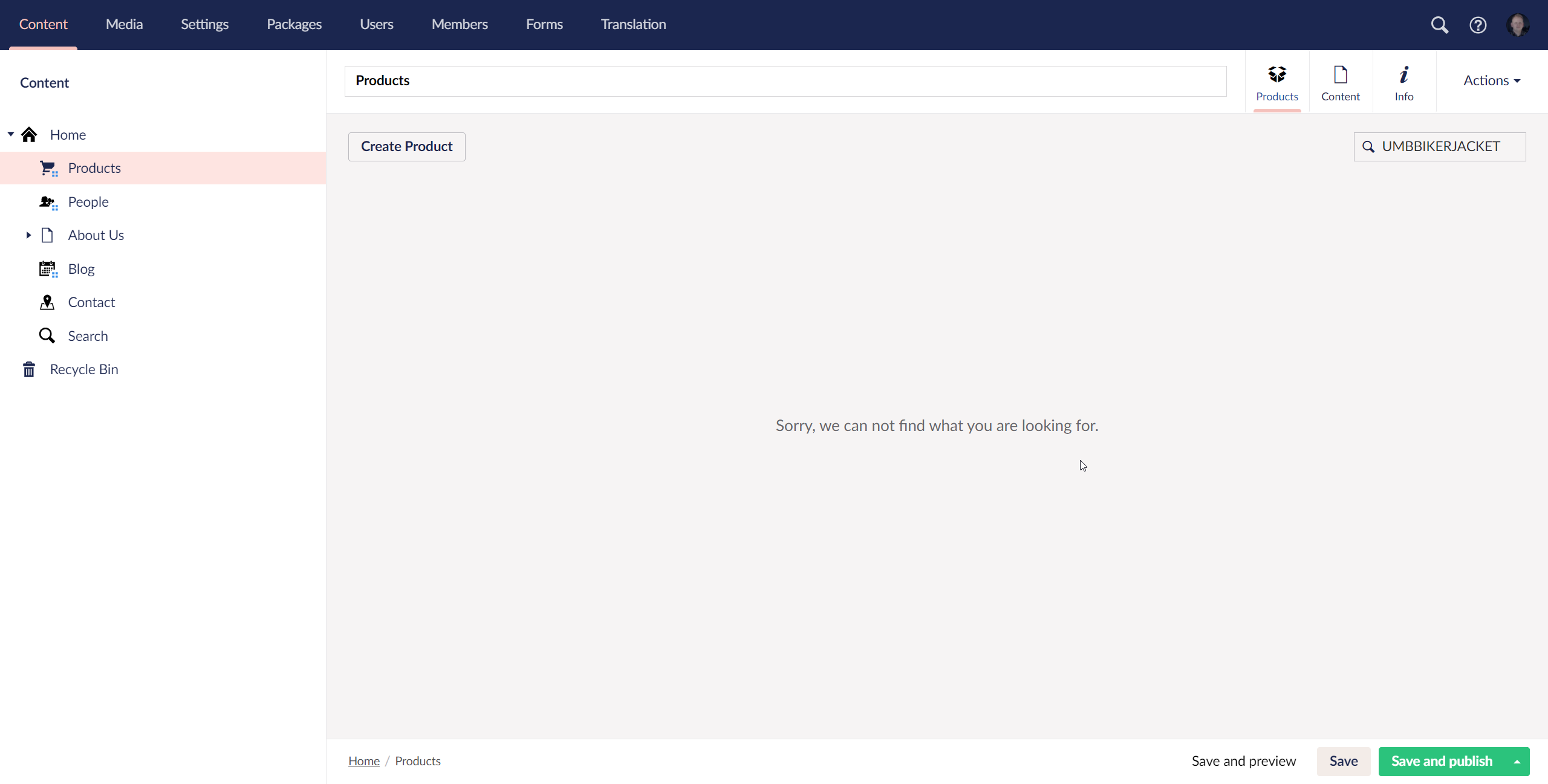This screenshot has height=784, width=1548.
Task: Click the global search icon in the top bar
Action: point(1440,24)
